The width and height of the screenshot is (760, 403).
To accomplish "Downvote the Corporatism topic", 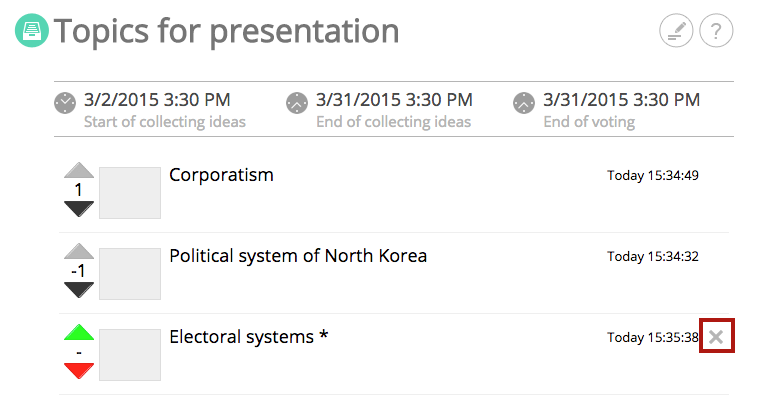I will [79, 209].
